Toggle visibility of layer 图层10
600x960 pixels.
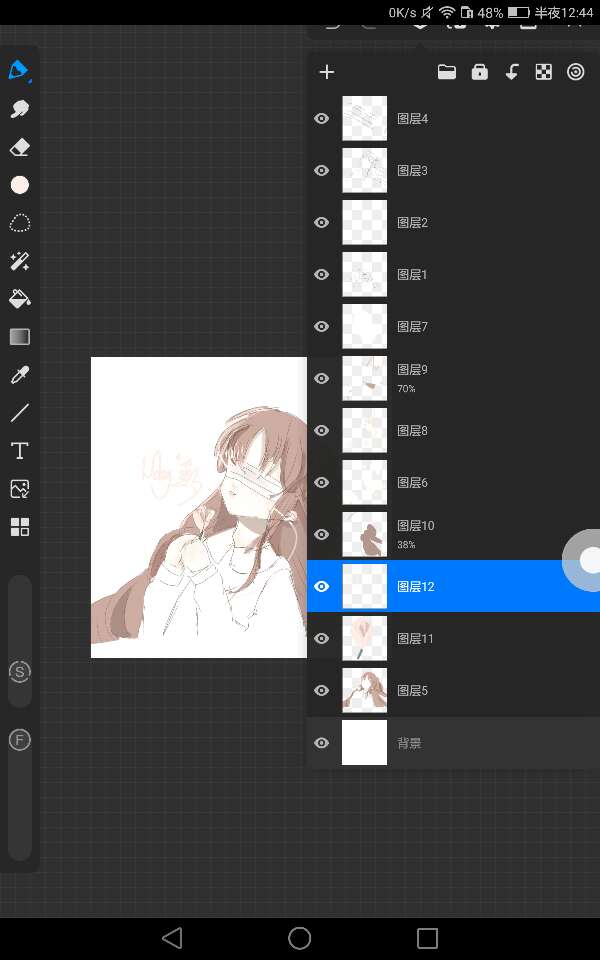321,534
